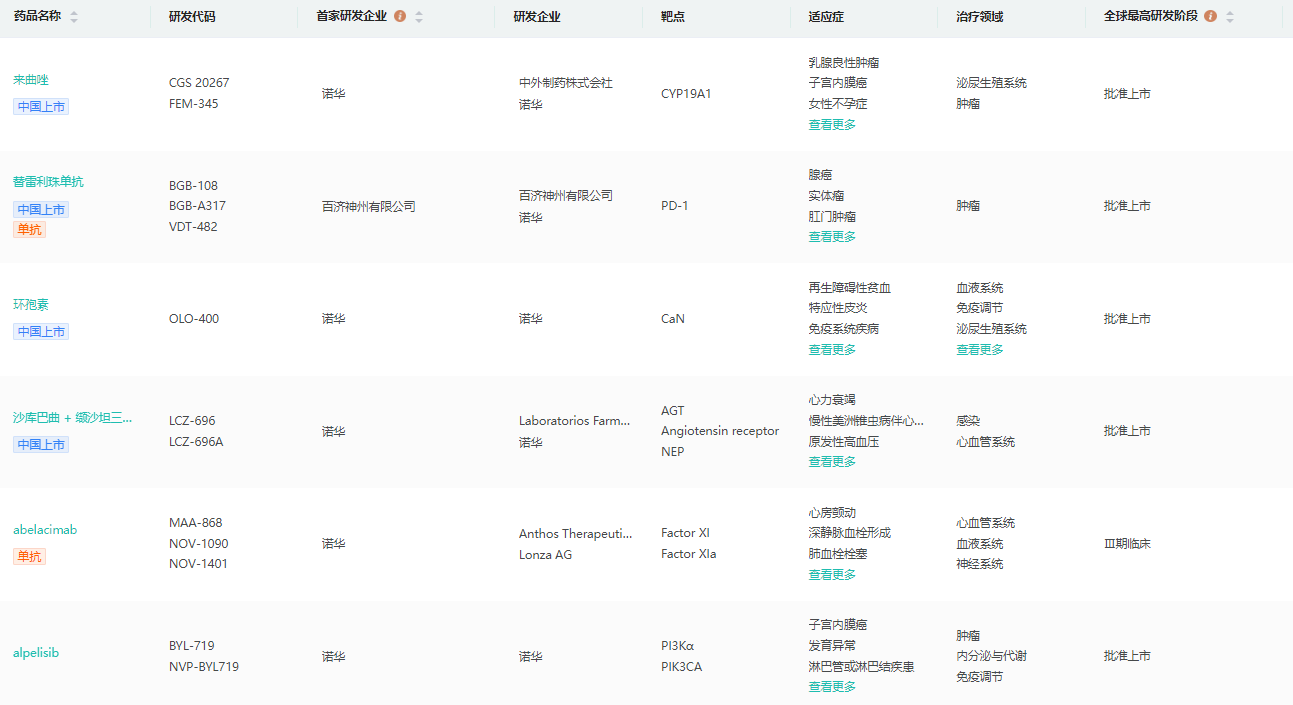Click the 研发代码 column header

[192, 17]
